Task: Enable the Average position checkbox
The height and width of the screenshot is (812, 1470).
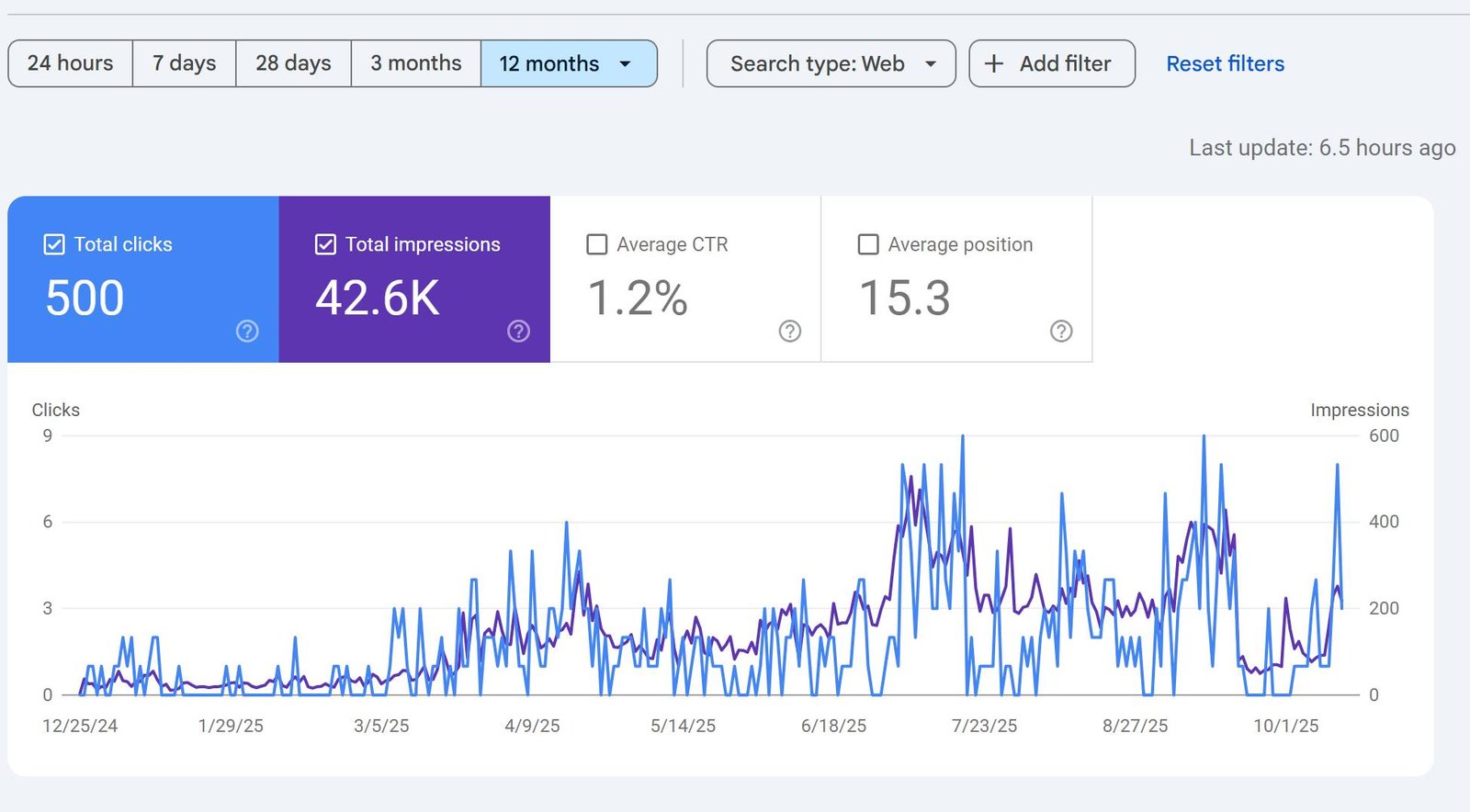Action: point(868,244)
